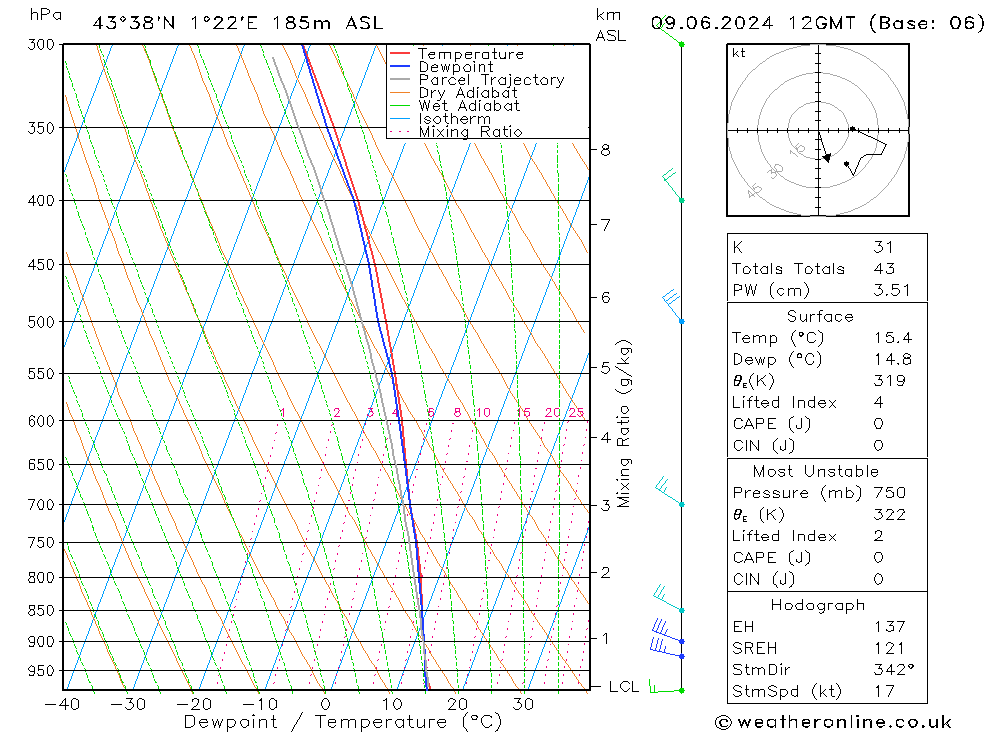Click the 950 hPa pressure label

41,671
